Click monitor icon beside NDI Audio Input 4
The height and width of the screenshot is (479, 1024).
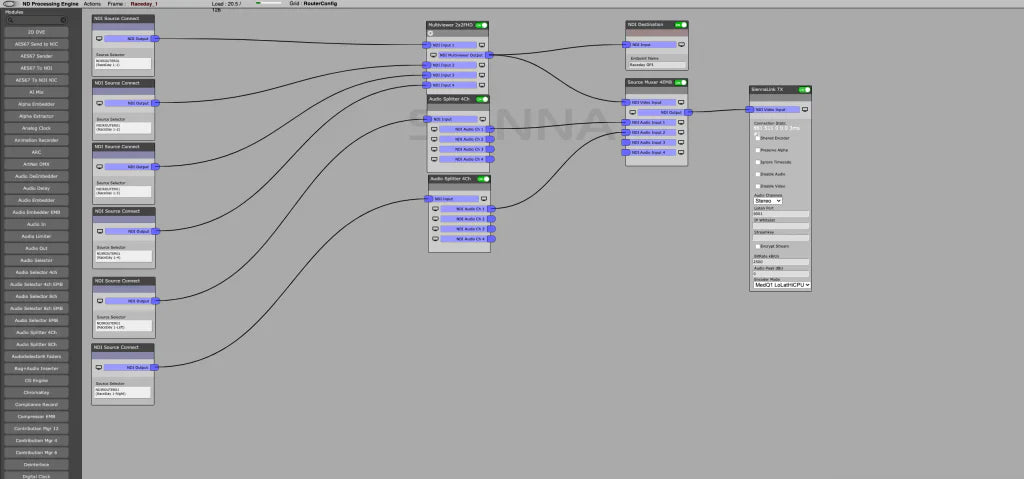680,152
